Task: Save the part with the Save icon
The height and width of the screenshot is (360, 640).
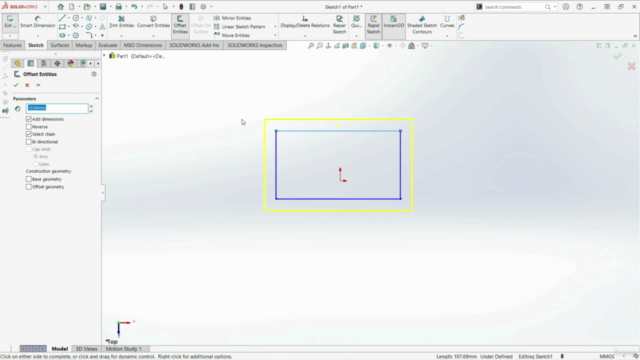Action: tap(103, 7)
